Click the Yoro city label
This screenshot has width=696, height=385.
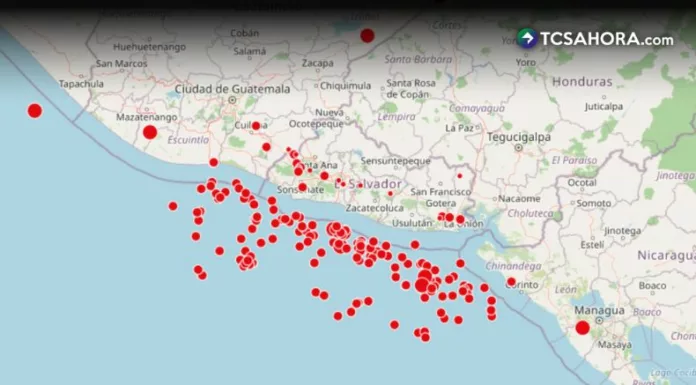(x=526, y=63)
